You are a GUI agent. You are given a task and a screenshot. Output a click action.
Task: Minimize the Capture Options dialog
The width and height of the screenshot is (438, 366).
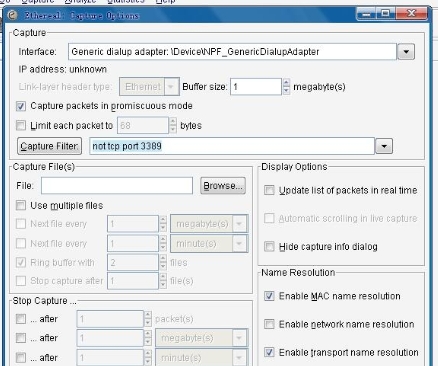pyautogui.click(x=367, y=14)
